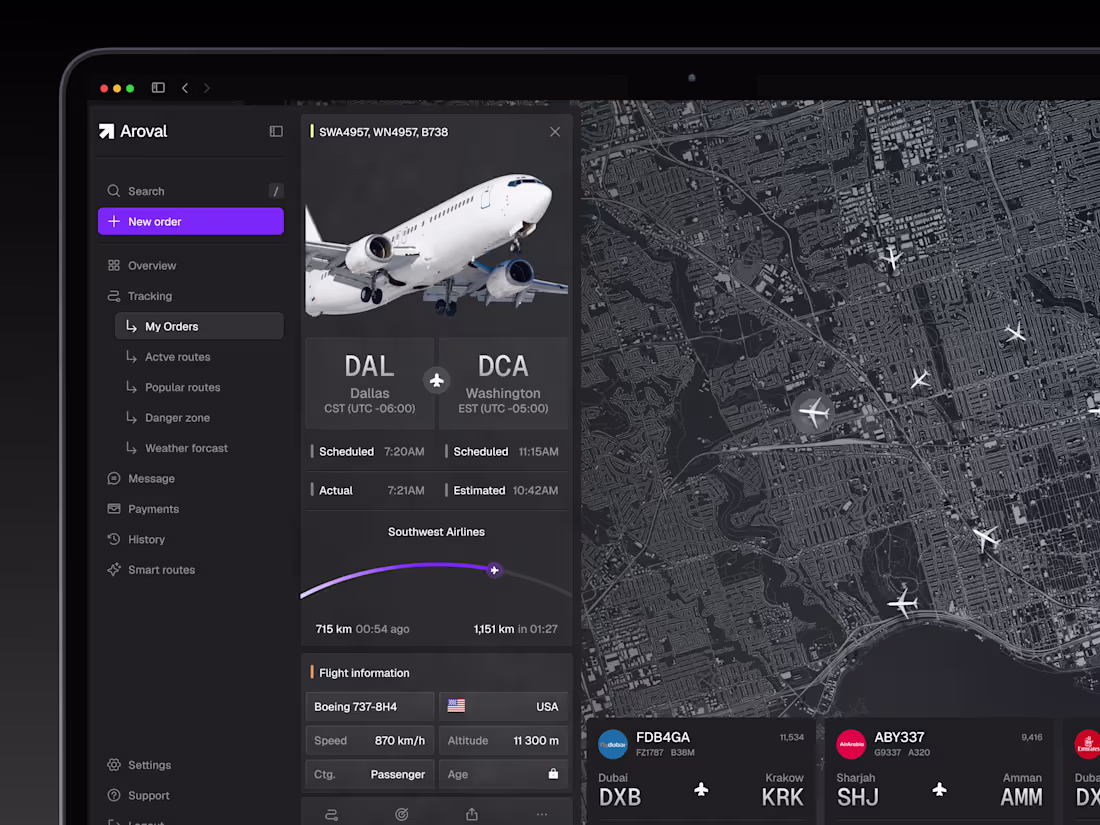Click the History clock icon

(x=114, y=539)
